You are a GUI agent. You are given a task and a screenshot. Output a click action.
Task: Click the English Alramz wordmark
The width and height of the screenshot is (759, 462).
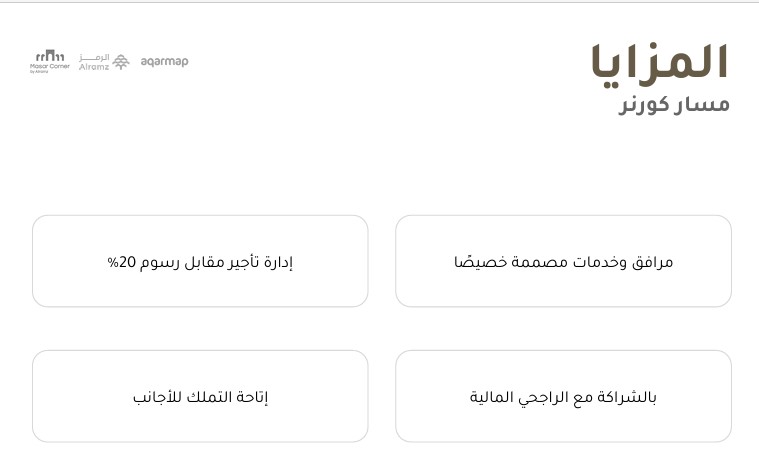click(x=93, y=66)
